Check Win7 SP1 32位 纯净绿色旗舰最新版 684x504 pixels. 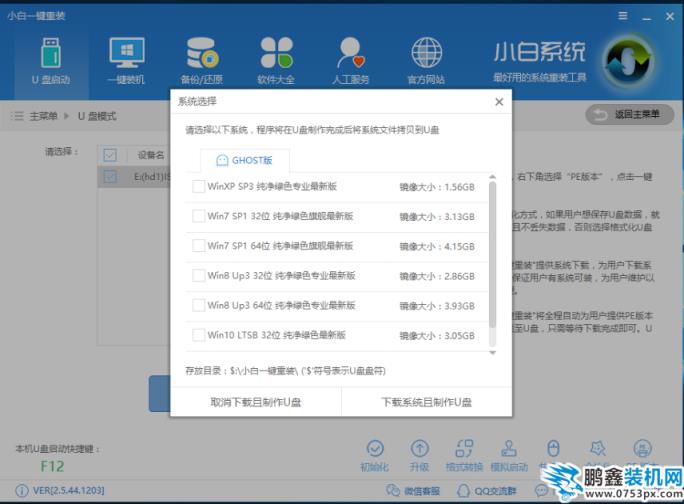[198, 216]
